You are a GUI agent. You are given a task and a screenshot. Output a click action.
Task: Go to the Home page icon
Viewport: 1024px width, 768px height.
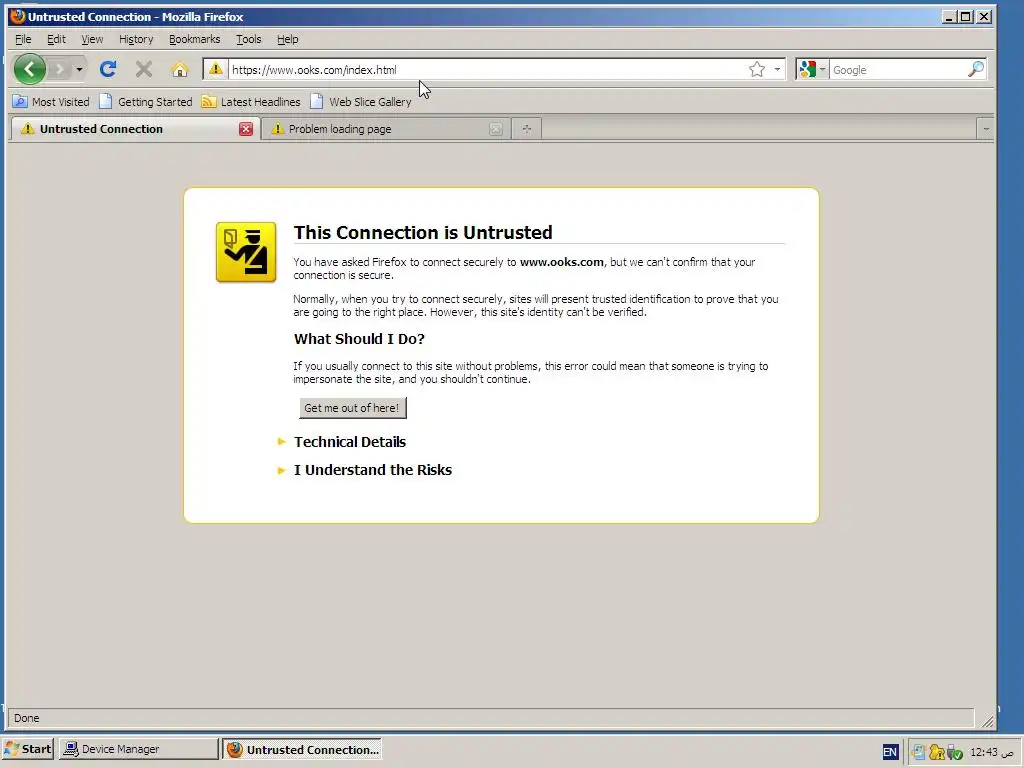coord(180,69)
